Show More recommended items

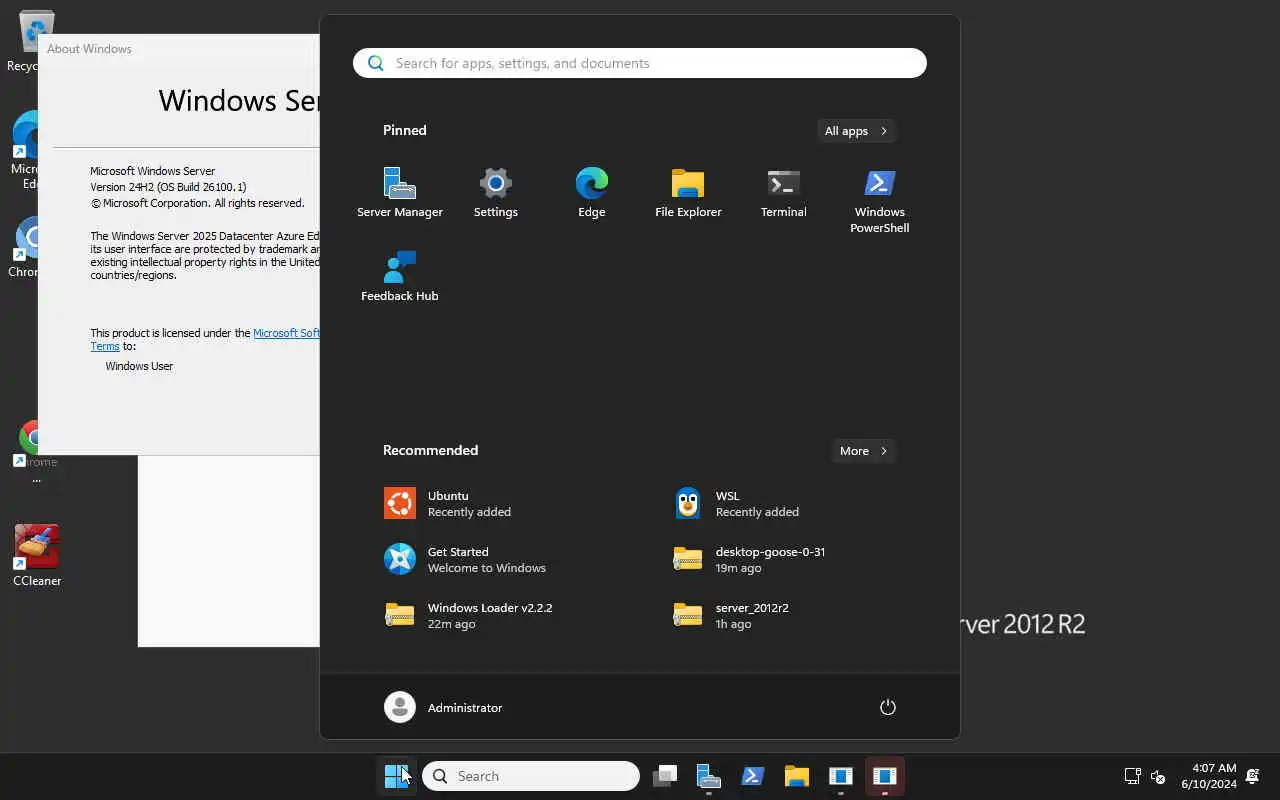[x=864, y=451]
